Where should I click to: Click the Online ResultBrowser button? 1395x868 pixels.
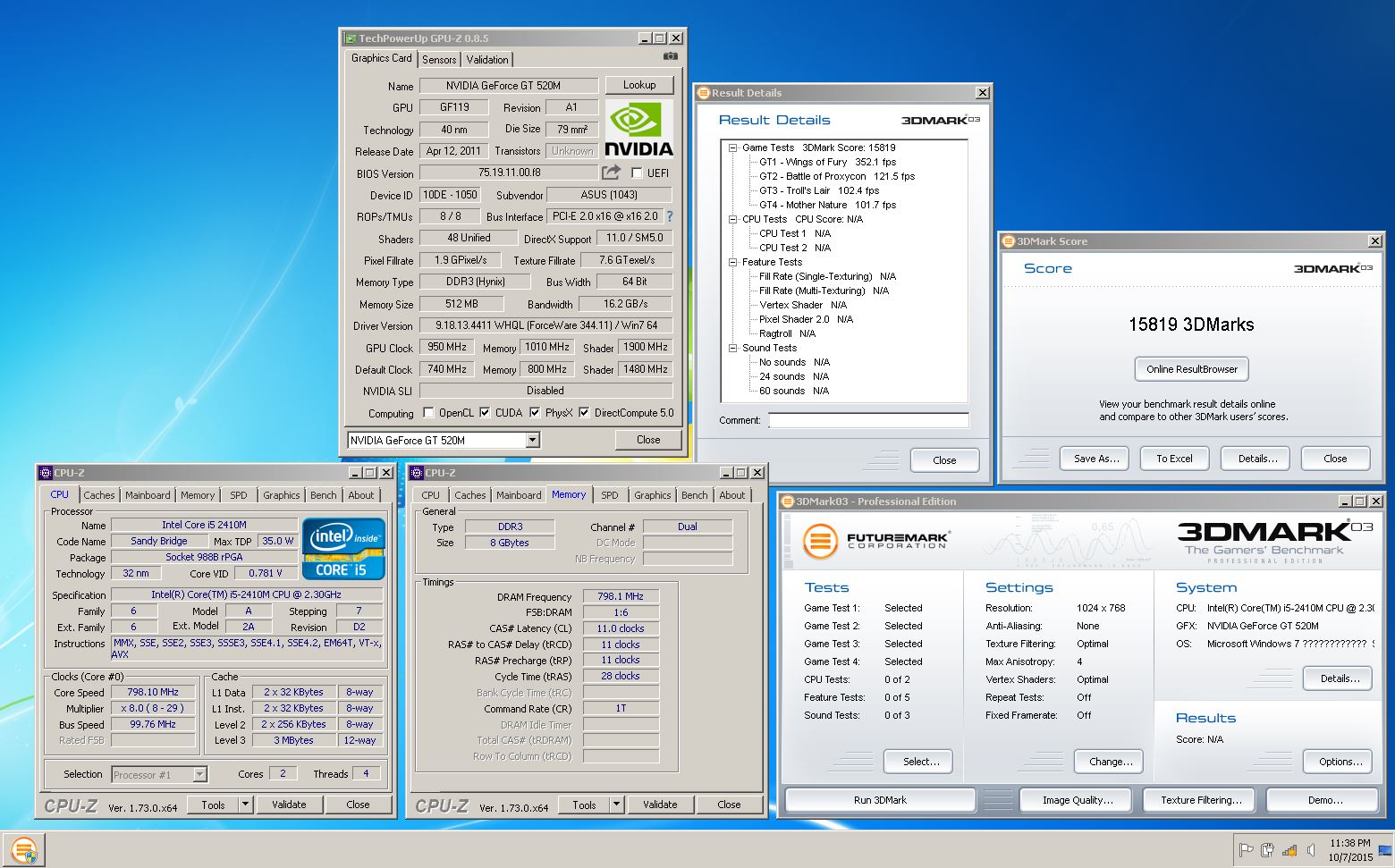[x=1192, y=369]
